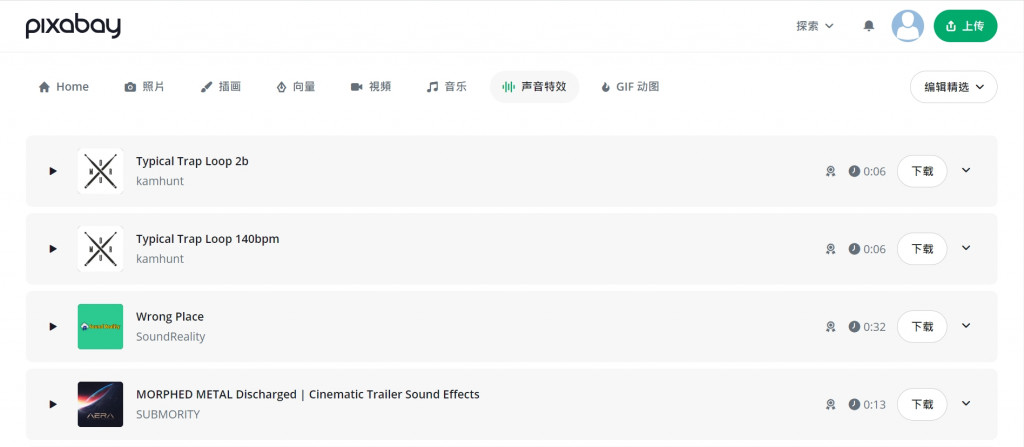Go to the Home tab
Screen dimensions: 1024x447
coord(63,87)
